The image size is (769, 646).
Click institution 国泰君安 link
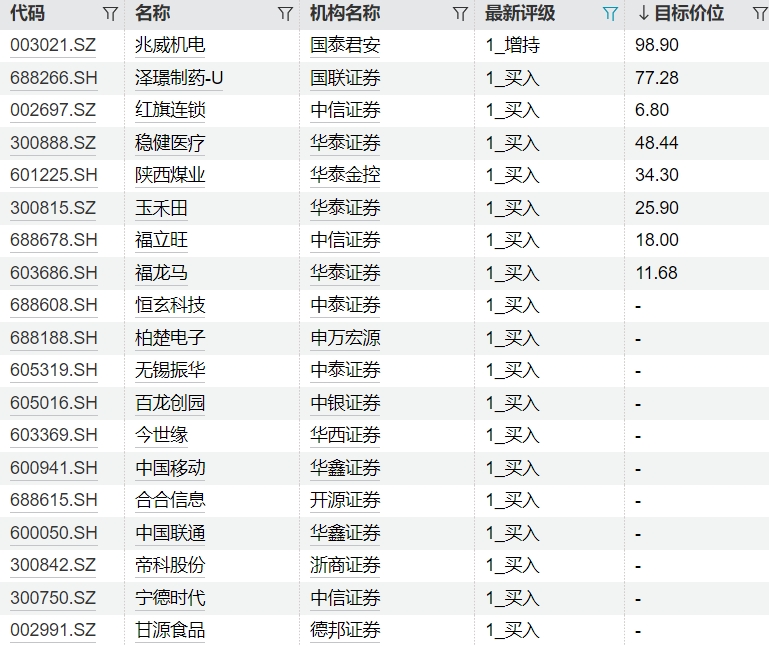point(345,46)
